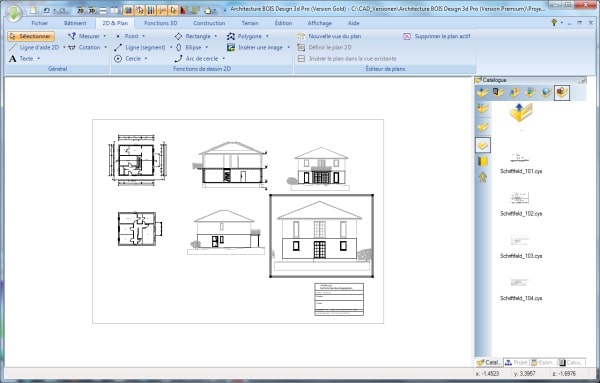Expand the Ellipse dropdown arrow

coord(207,47)
